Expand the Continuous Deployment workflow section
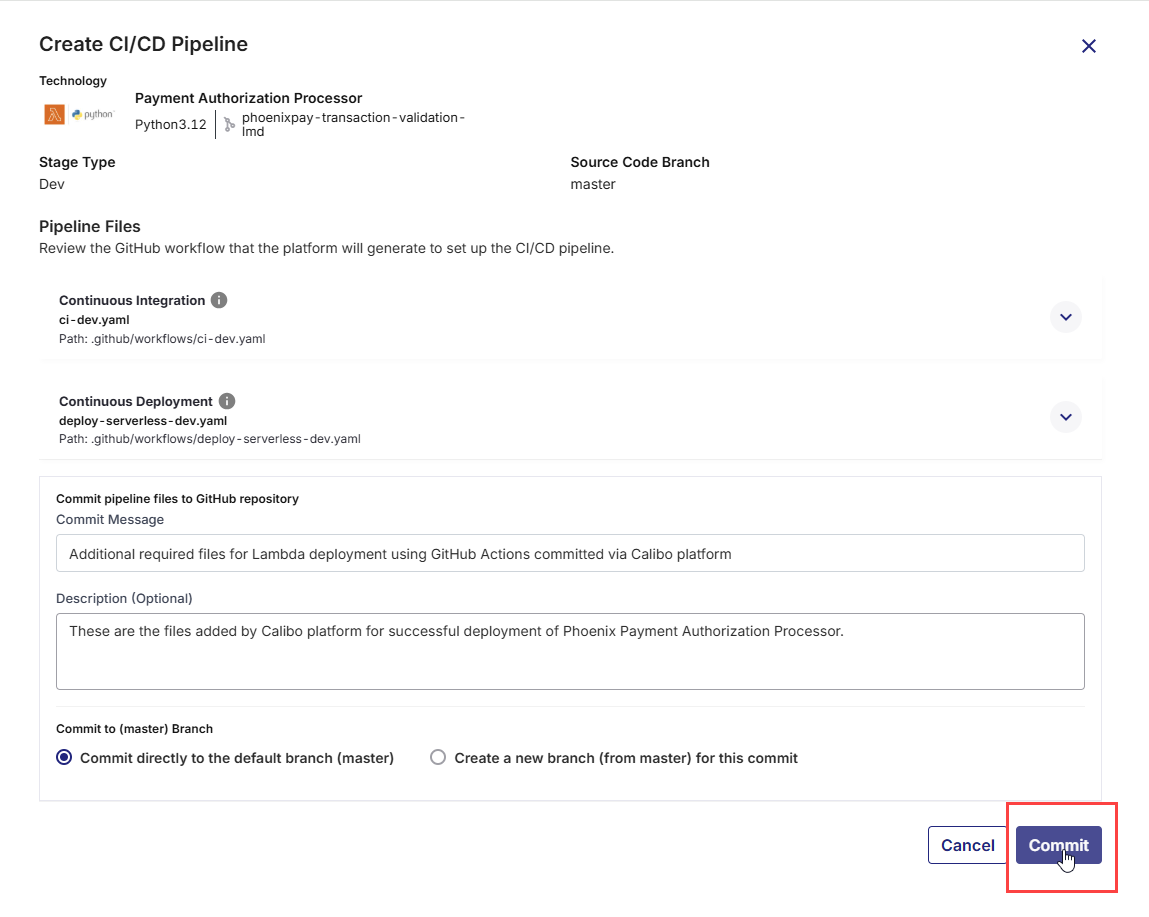The image size is (1149, 917). point(1065,416)
